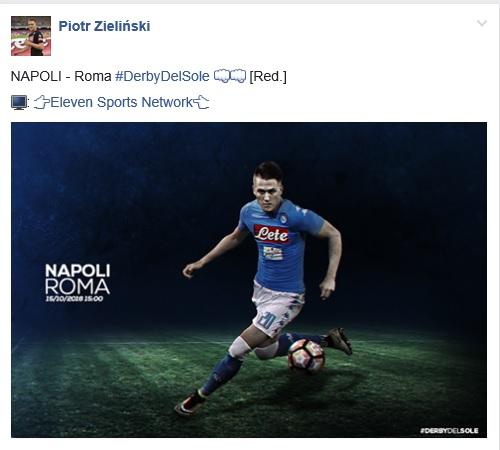
Task: Click the fist bump emoji icon
Action: 230,76
